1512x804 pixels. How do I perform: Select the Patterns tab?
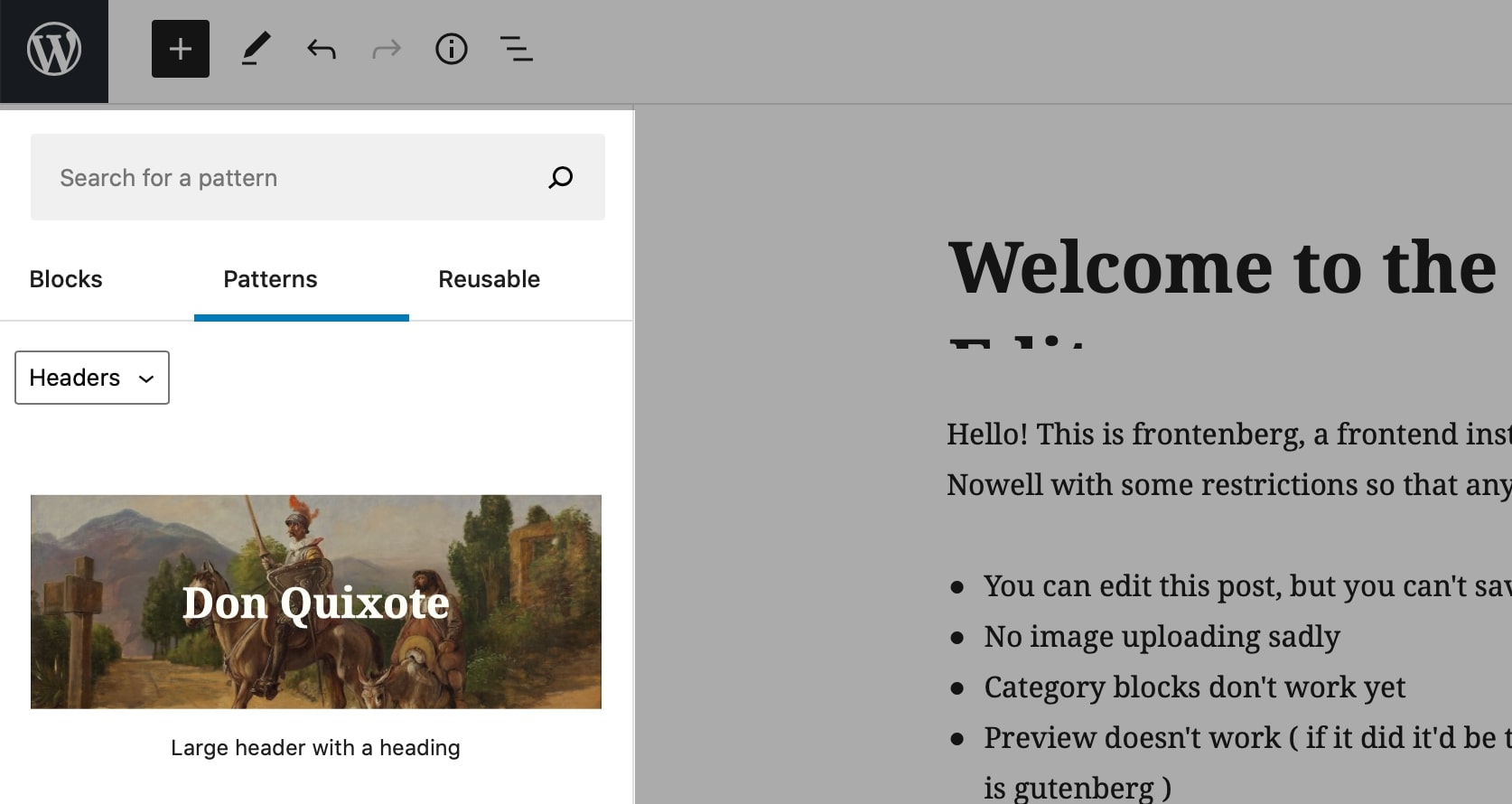click(271, 279)
